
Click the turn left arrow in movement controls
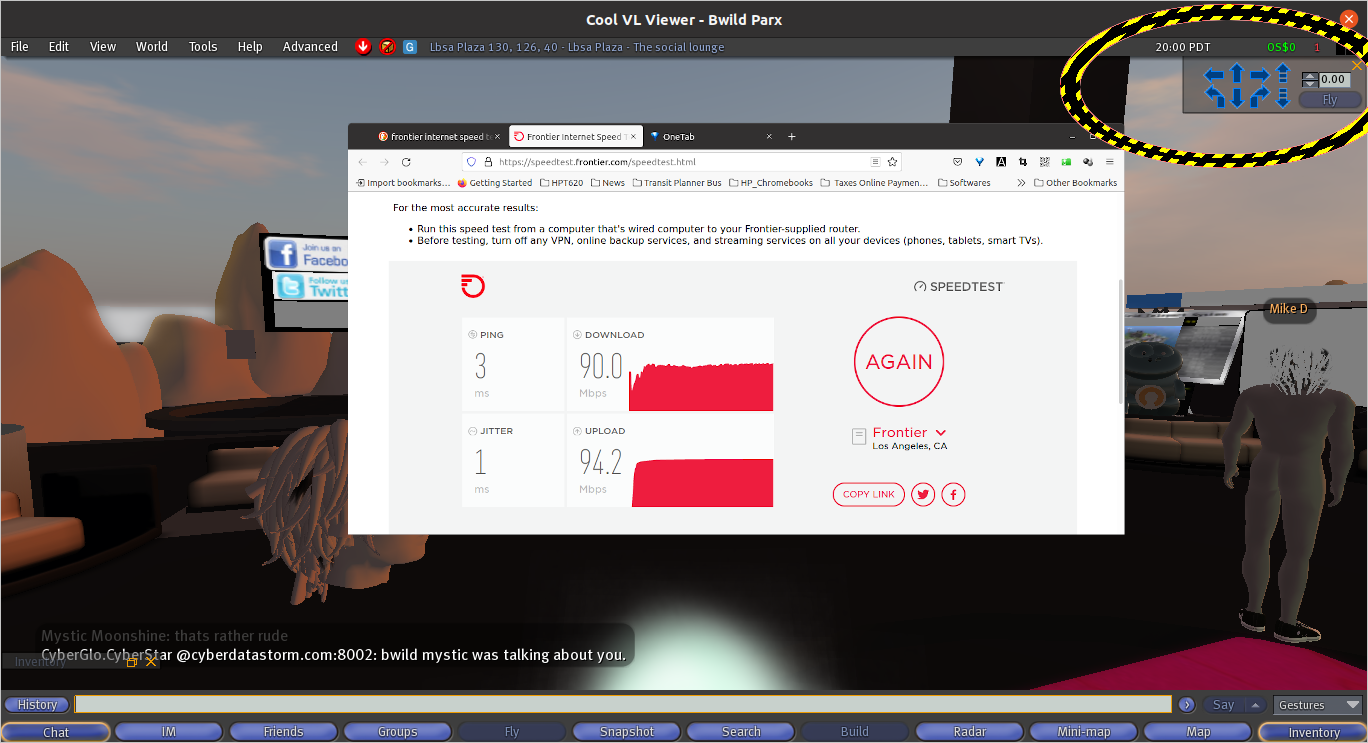pyautogui.click(x=1214, y=96)
